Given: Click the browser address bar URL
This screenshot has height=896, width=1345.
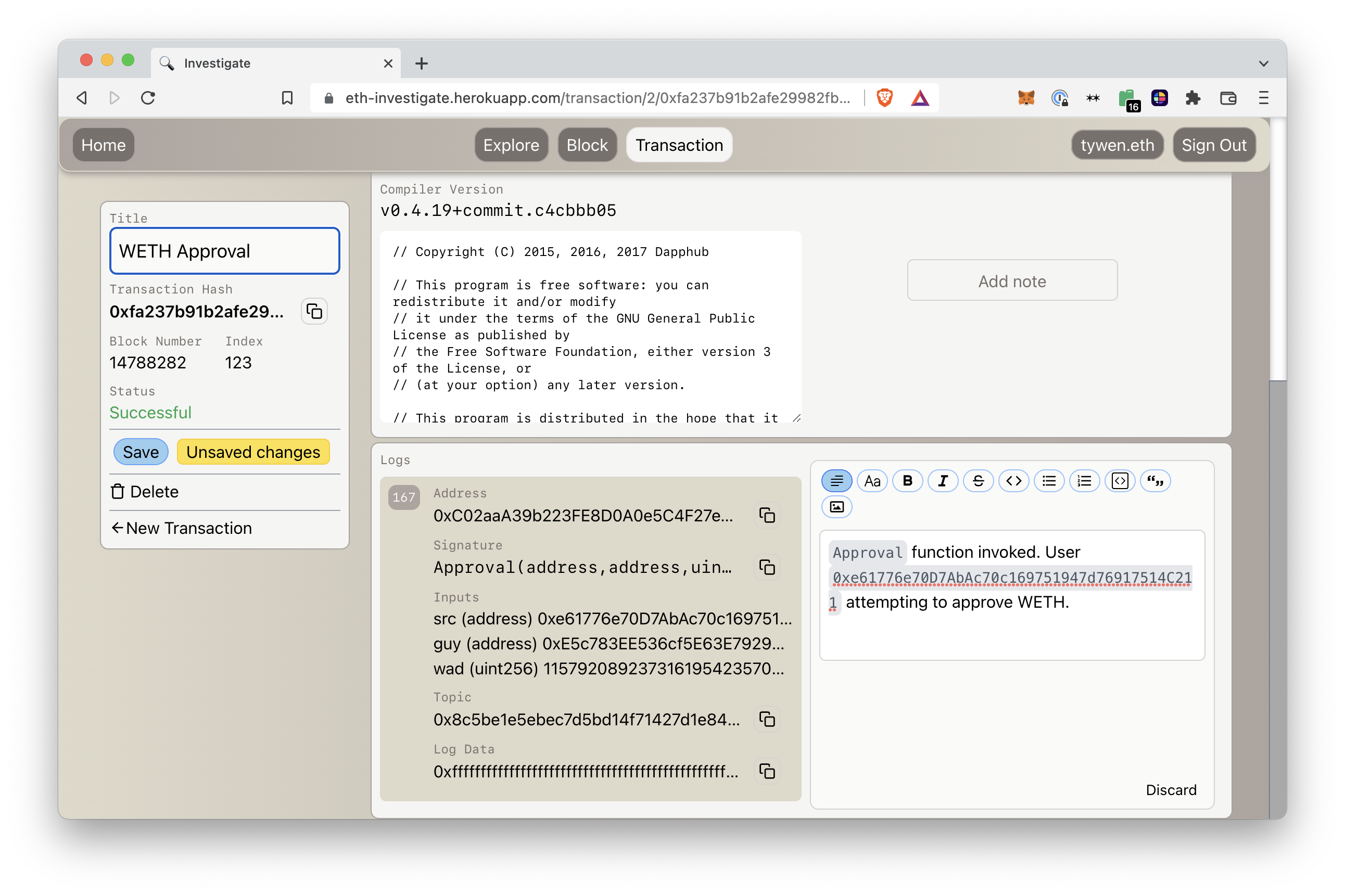Looking at the screenshot, I should [598, 98].
